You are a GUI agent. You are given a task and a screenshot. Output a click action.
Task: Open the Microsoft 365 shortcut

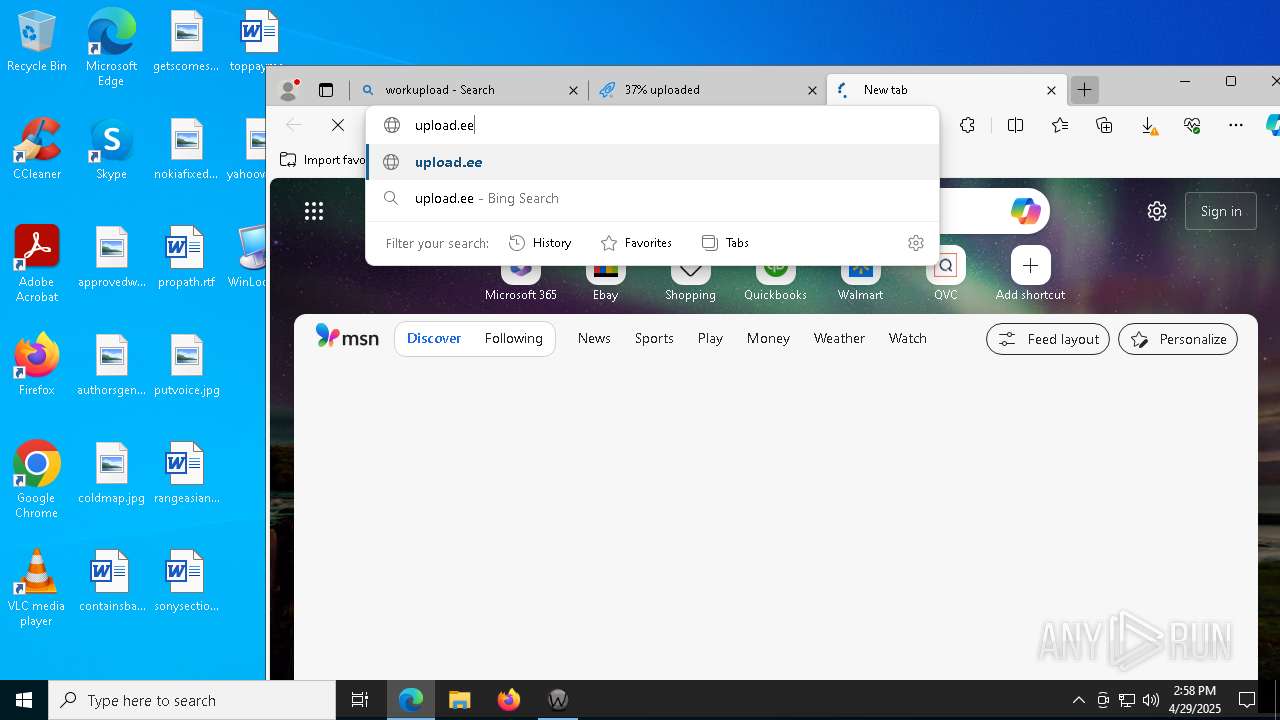pos(521,282)
